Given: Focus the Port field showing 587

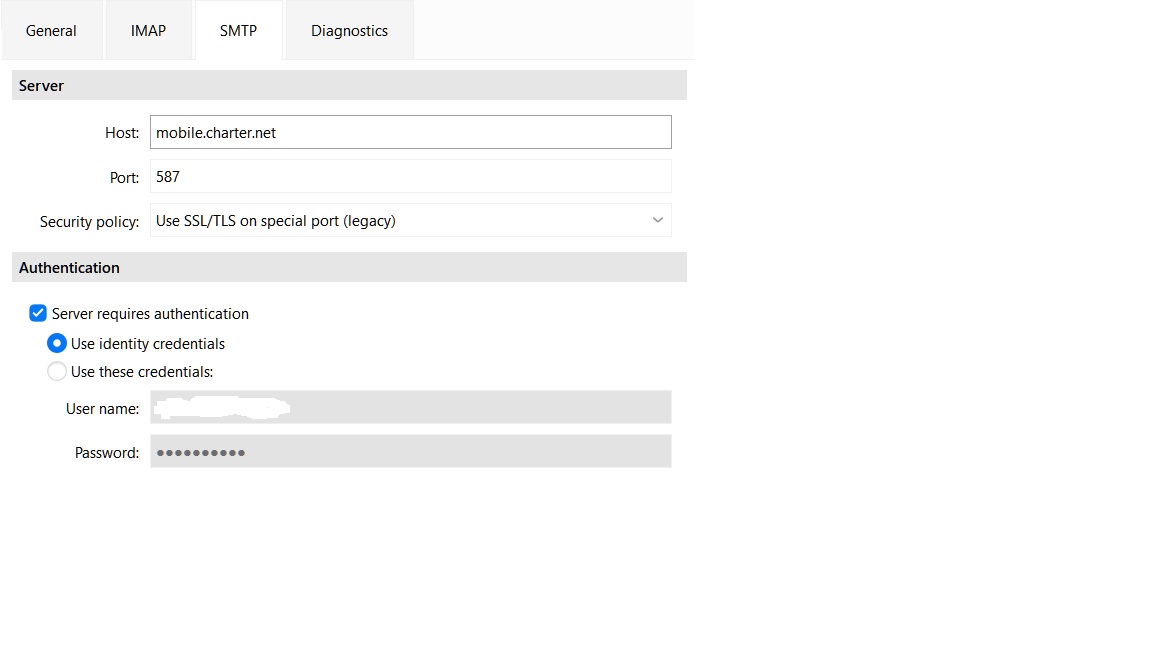Looking at the screenshot, I should point(411,176).
